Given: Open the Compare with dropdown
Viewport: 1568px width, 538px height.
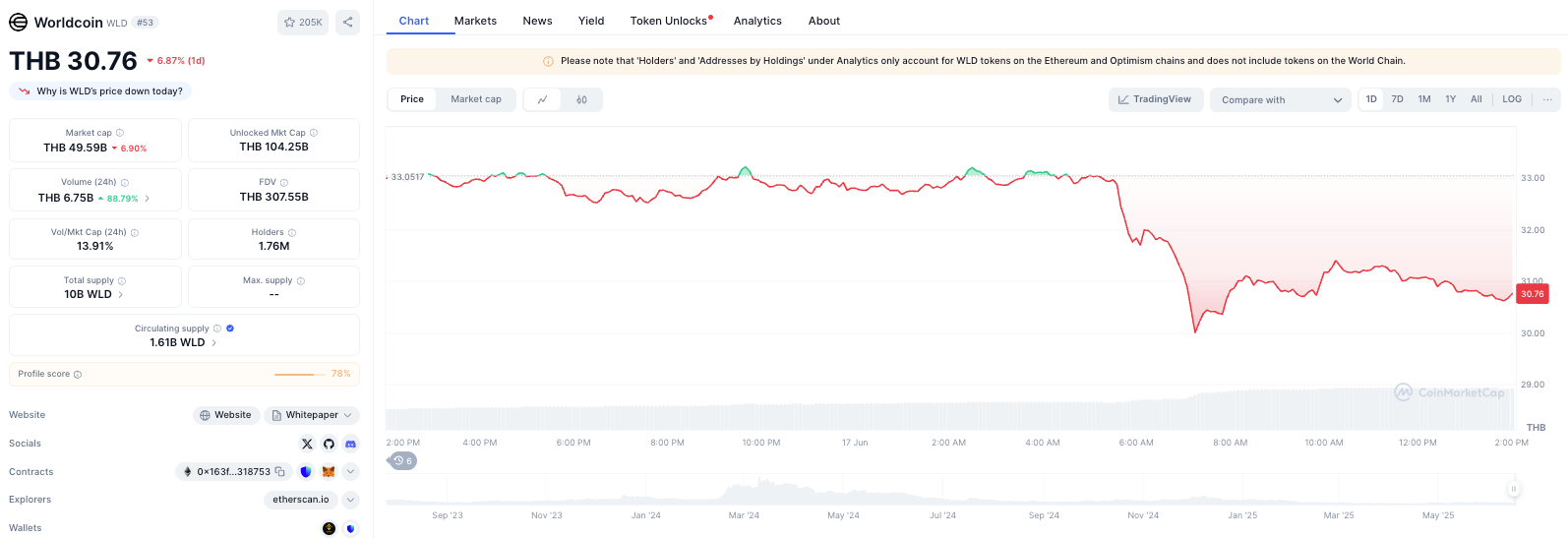Looking at the screenshot, I should [1281, 100].
